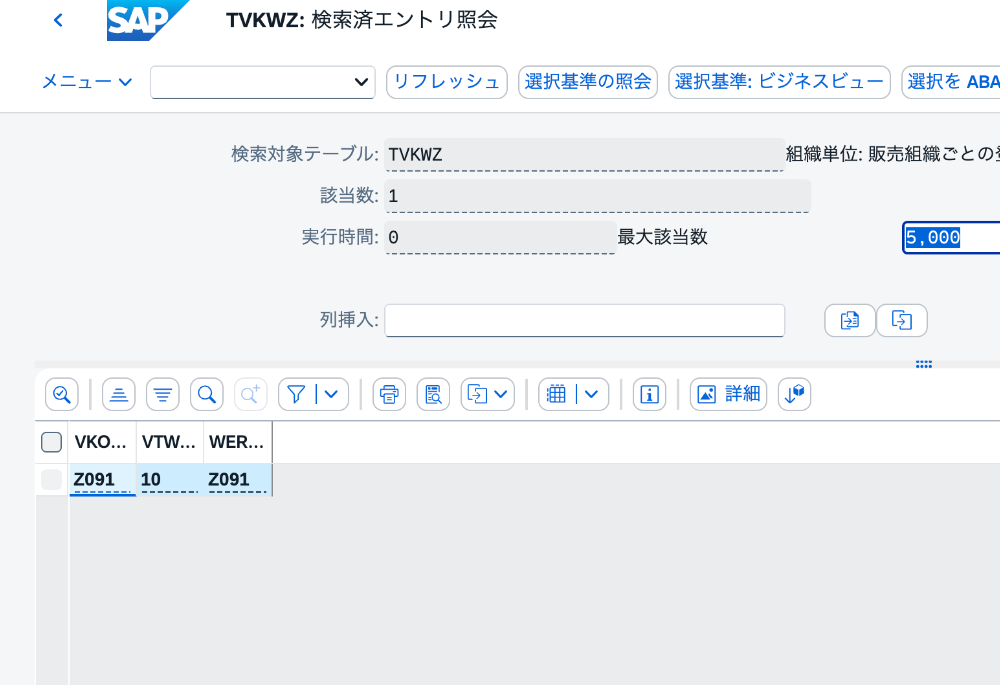Sort ascending with the toolbar icon

119,394
